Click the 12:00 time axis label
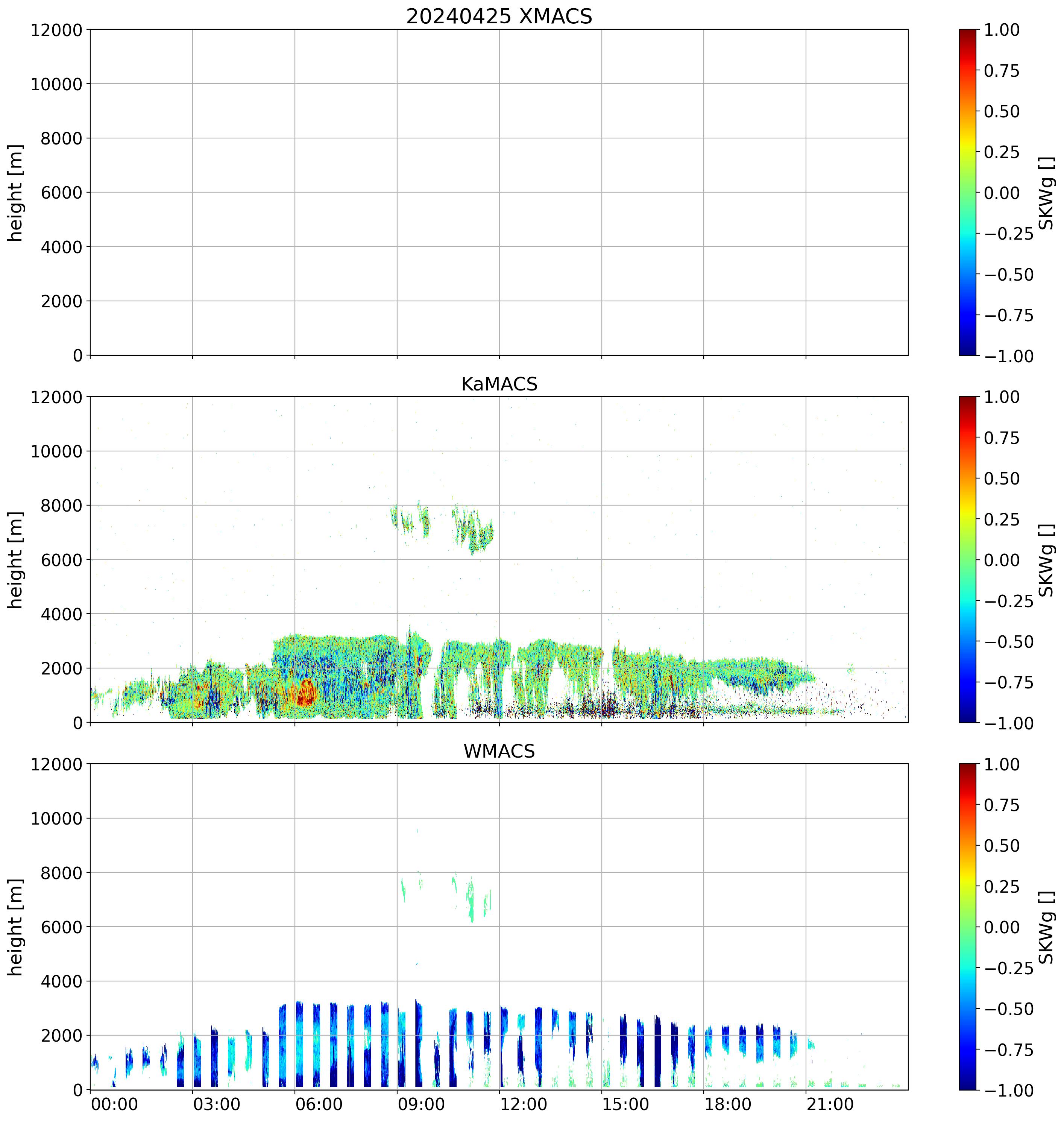Screen dimensions: 1064x1121 (x=524, y=1104)
